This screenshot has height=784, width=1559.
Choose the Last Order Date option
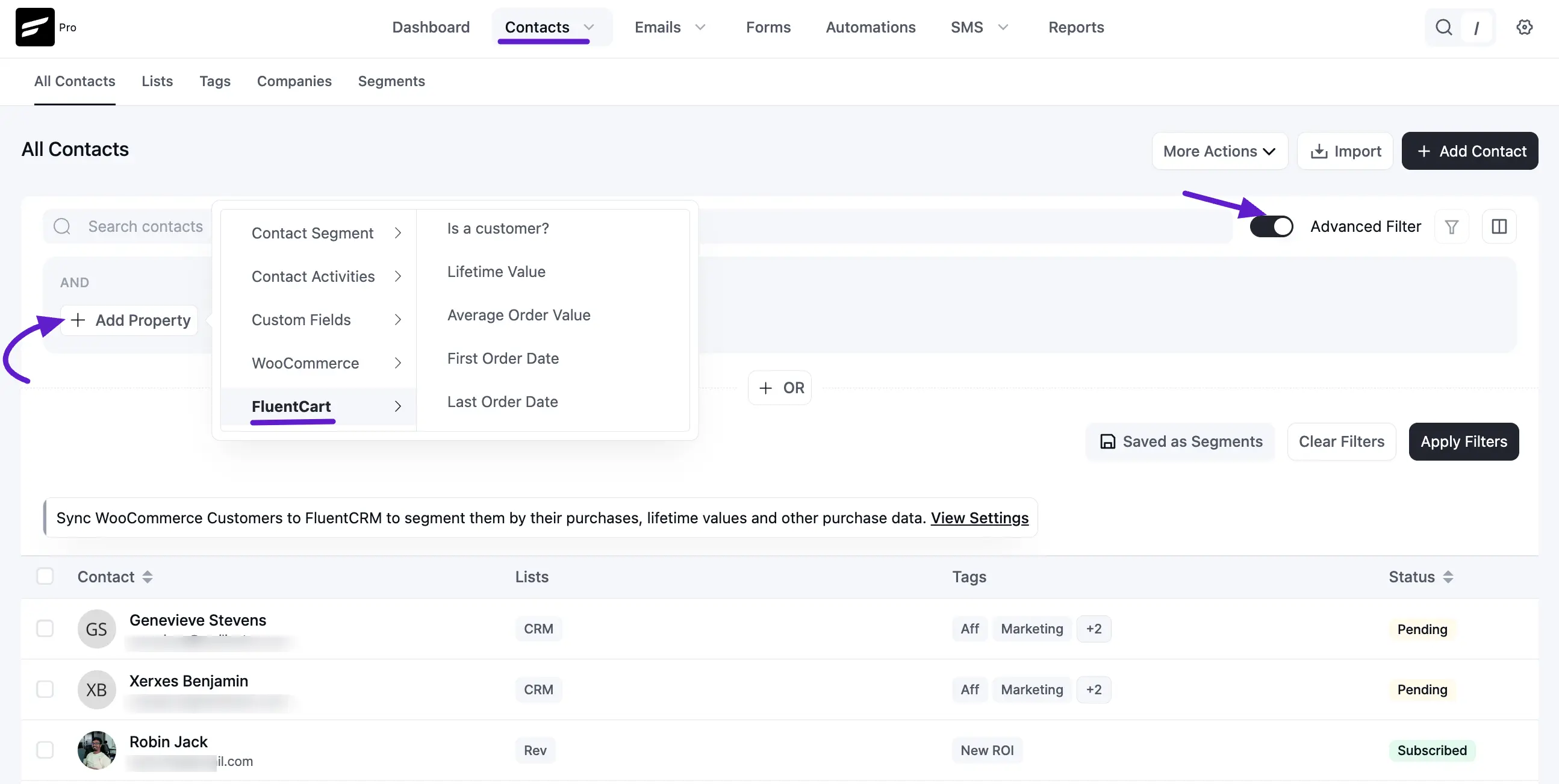pyautogui.click(x=502, y=402)
